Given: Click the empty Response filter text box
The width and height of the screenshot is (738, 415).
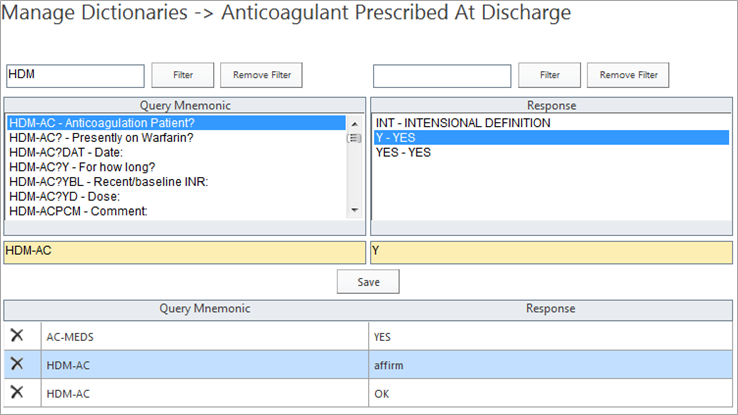Looking at the screenshot, I should click(x=442, y=76).
